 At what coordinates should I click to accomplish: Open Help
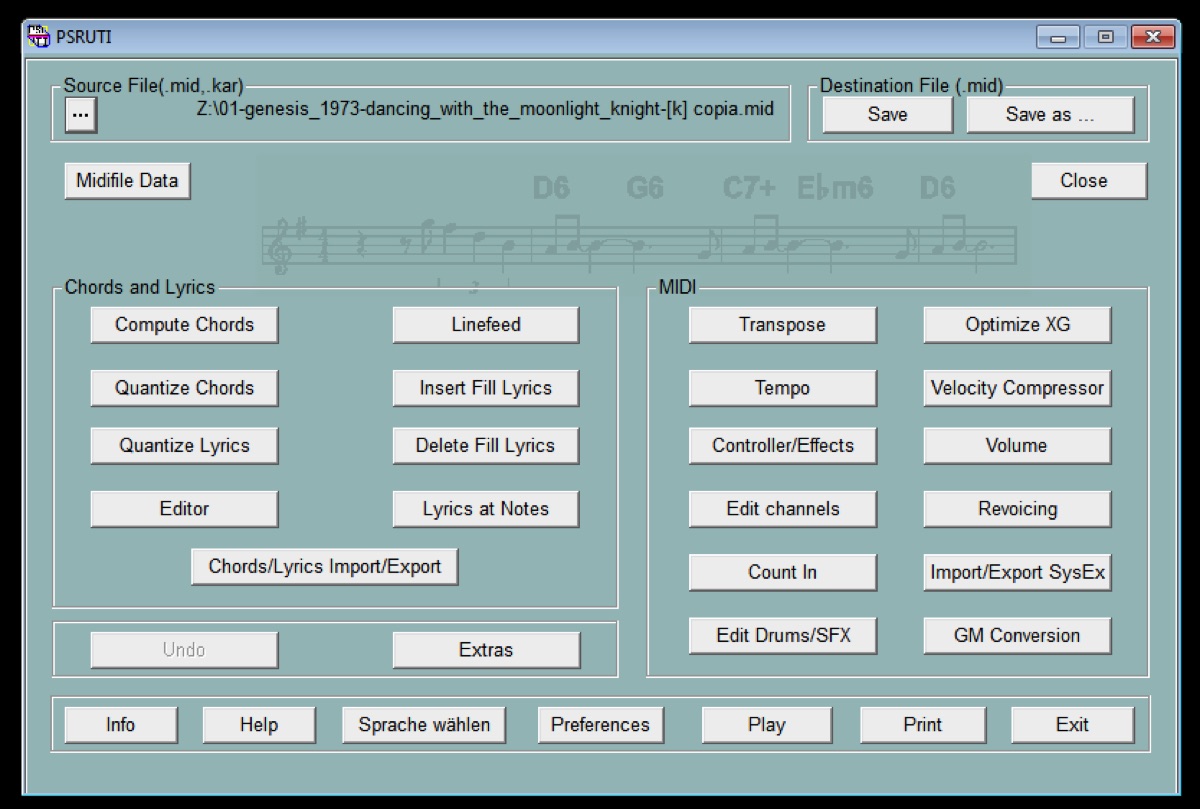point(259,725)
